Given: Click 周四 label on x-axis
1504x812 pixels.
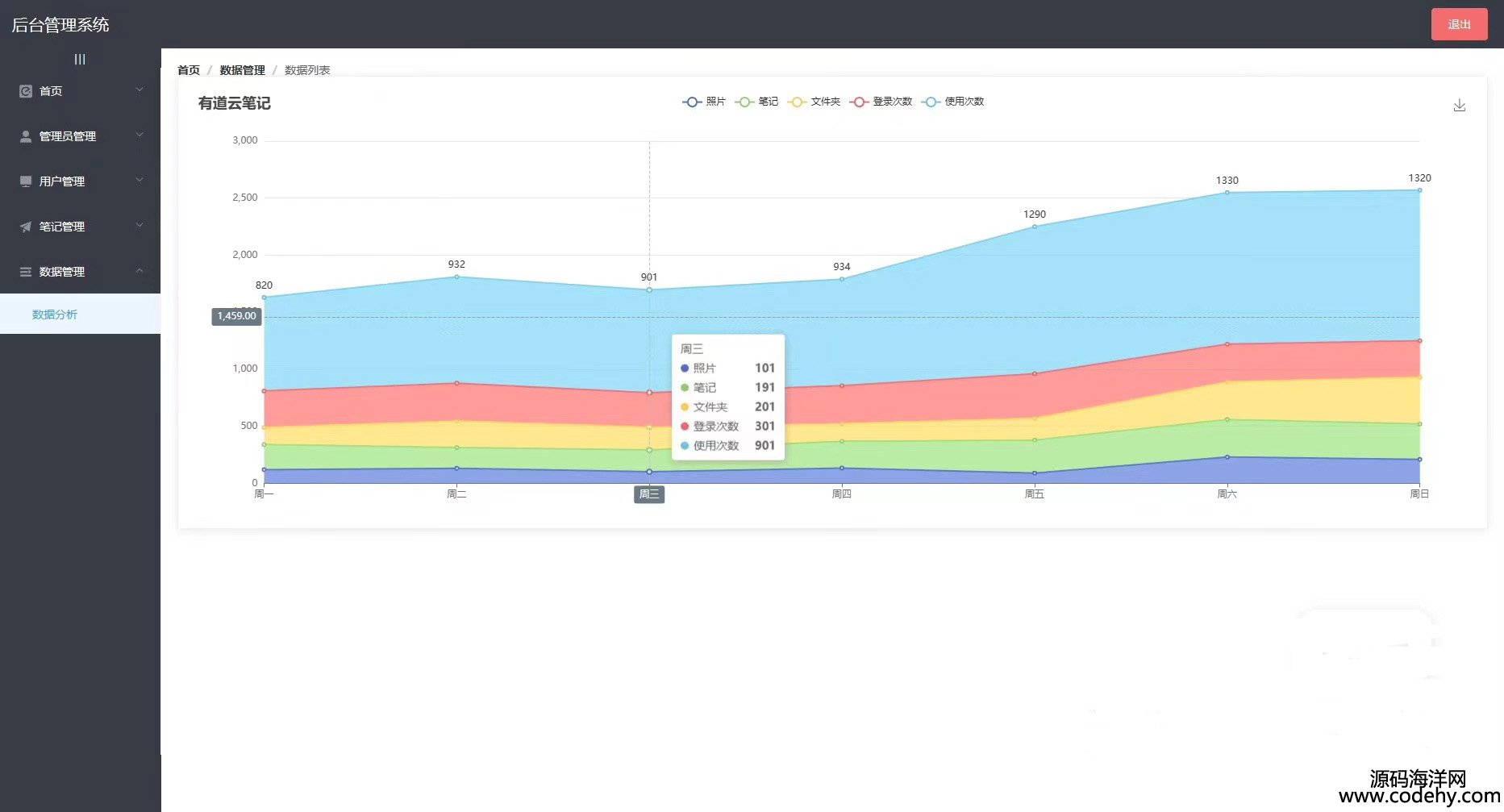Looking at the screenshot, I should [841, 493].
